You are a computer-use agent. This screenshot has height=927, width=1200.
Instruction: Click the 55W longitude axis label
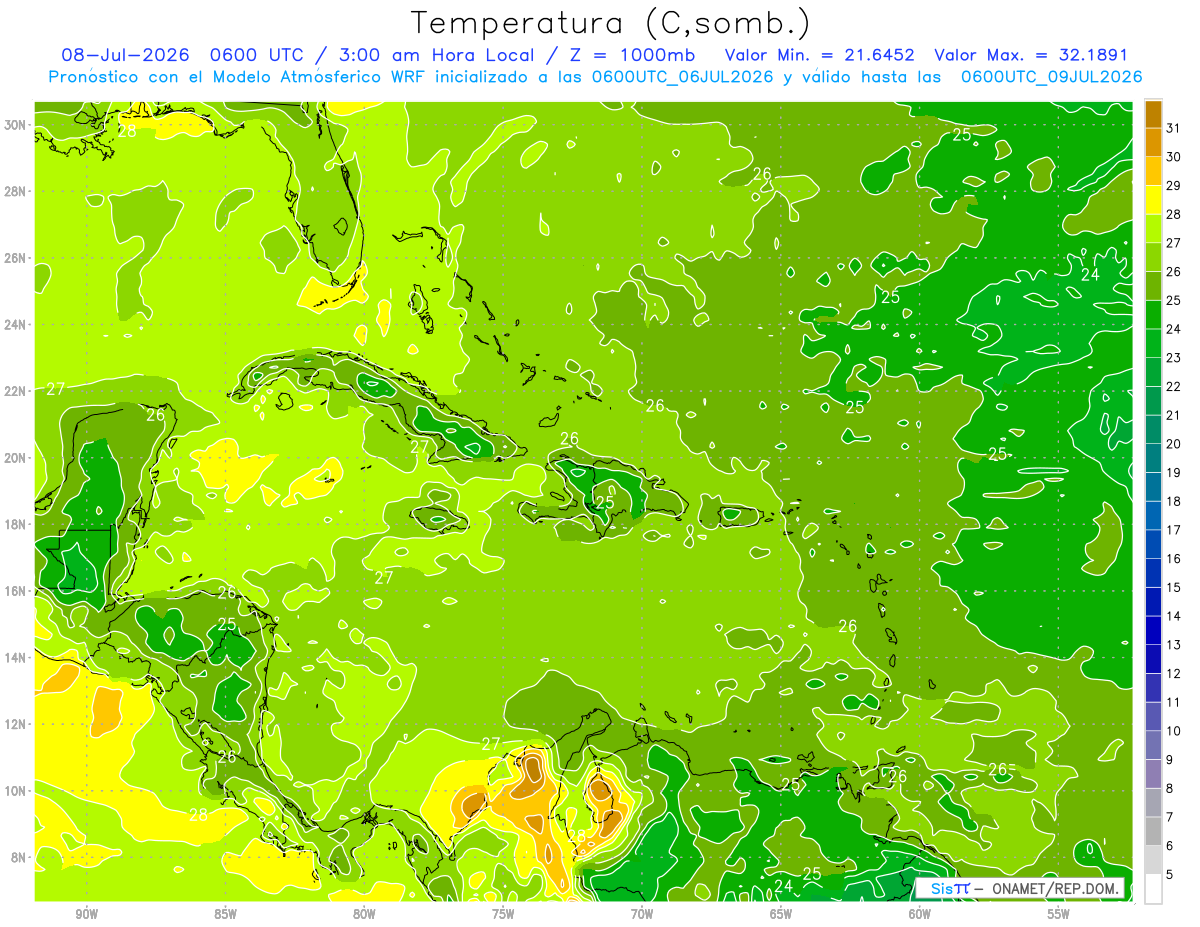(x=1059, y=914)
